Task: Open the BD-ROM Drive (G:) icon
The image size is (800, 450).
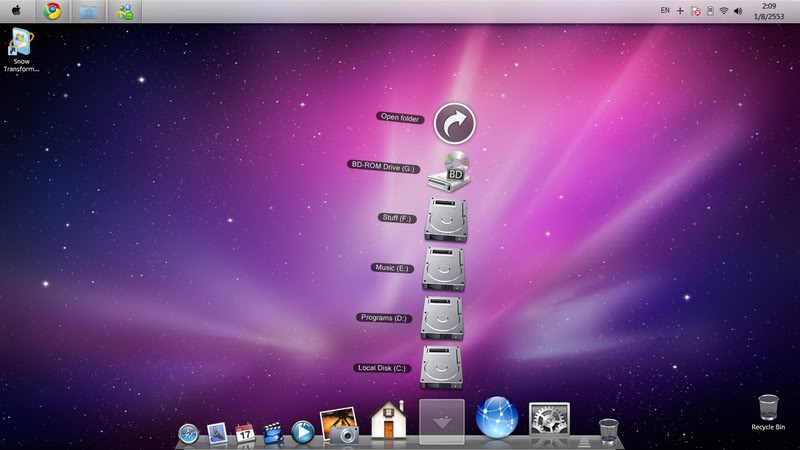Action: click(449, 172)
